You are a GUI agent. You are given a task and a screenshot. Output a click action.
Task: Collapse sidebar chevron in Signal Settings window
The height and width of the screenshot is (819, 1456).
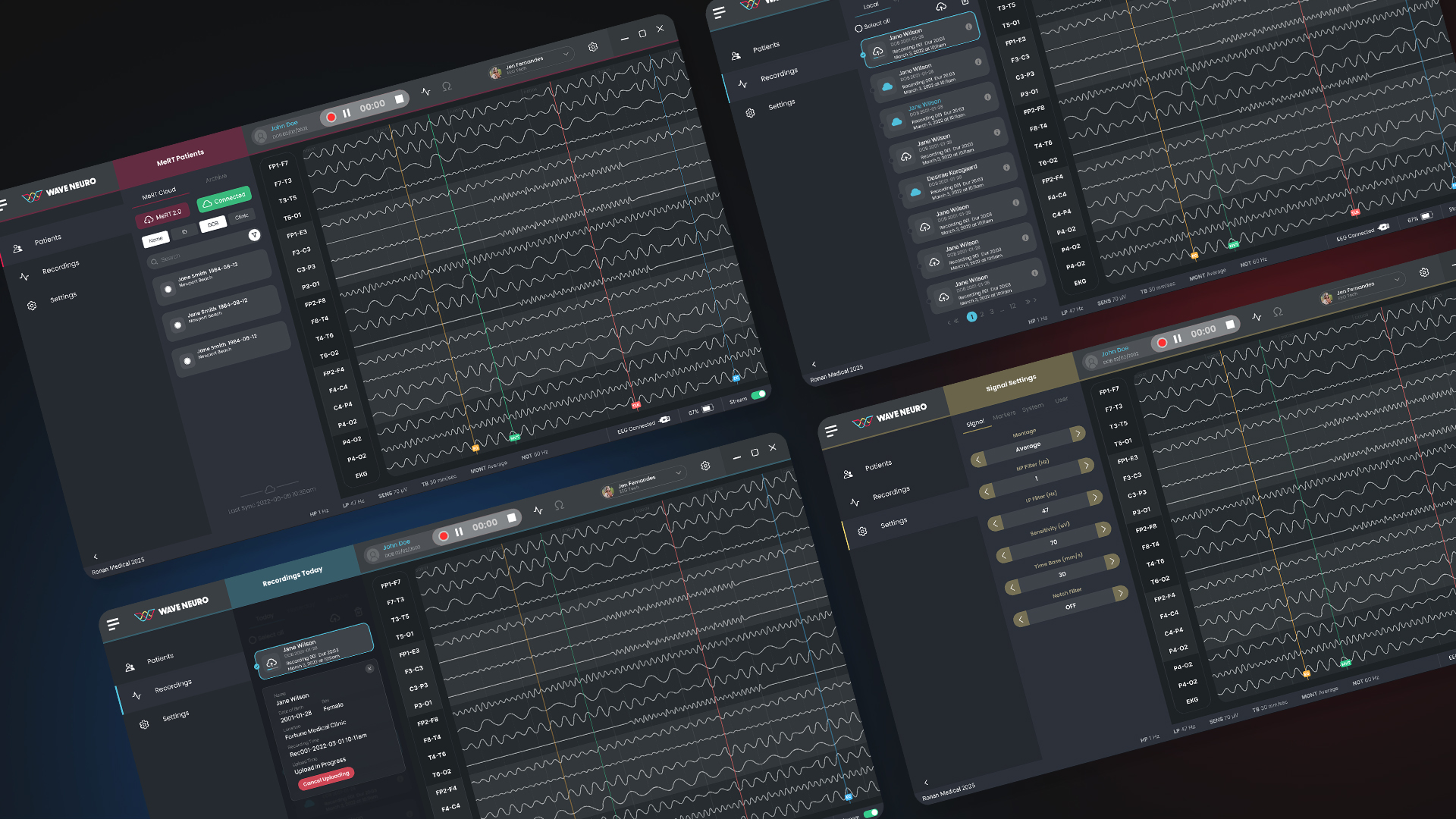[x=926, y=782]
